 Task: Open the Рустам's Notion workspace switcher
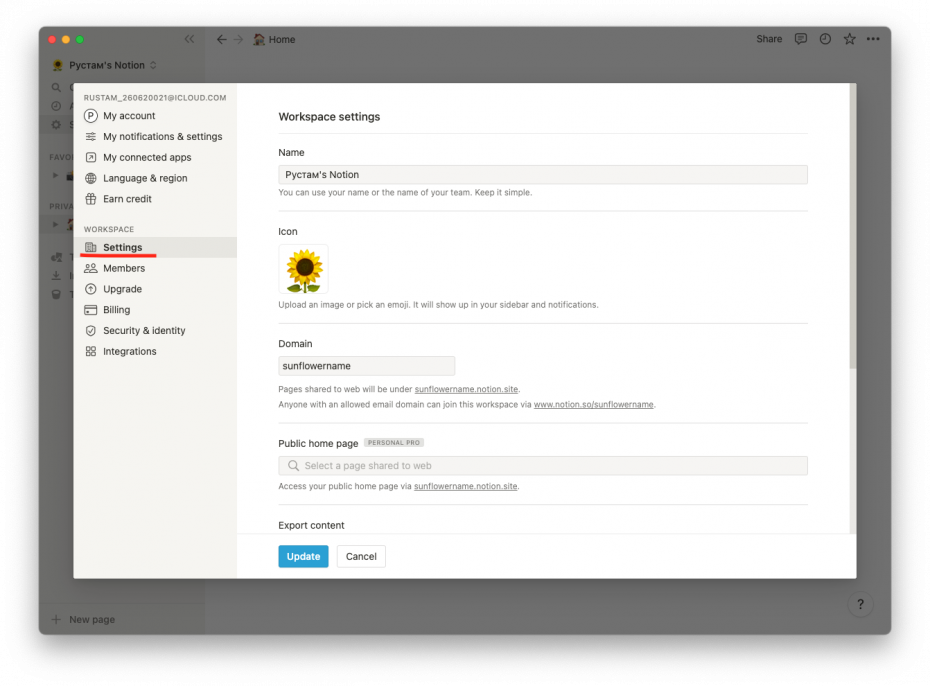pos(106,65)
